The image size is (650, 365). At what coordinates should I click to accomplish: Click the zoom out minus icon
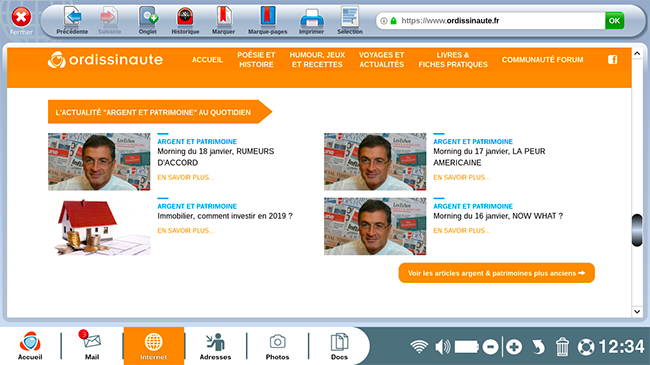490,347
